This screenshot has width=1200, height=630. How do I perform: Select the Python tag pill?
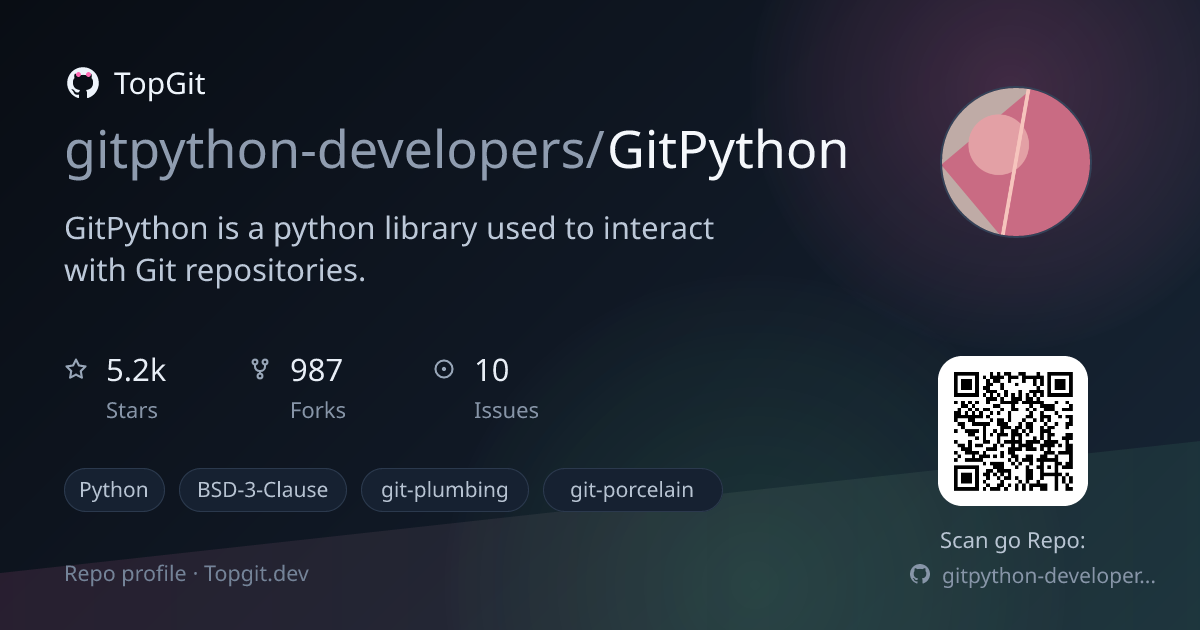(x=114, y=490)
